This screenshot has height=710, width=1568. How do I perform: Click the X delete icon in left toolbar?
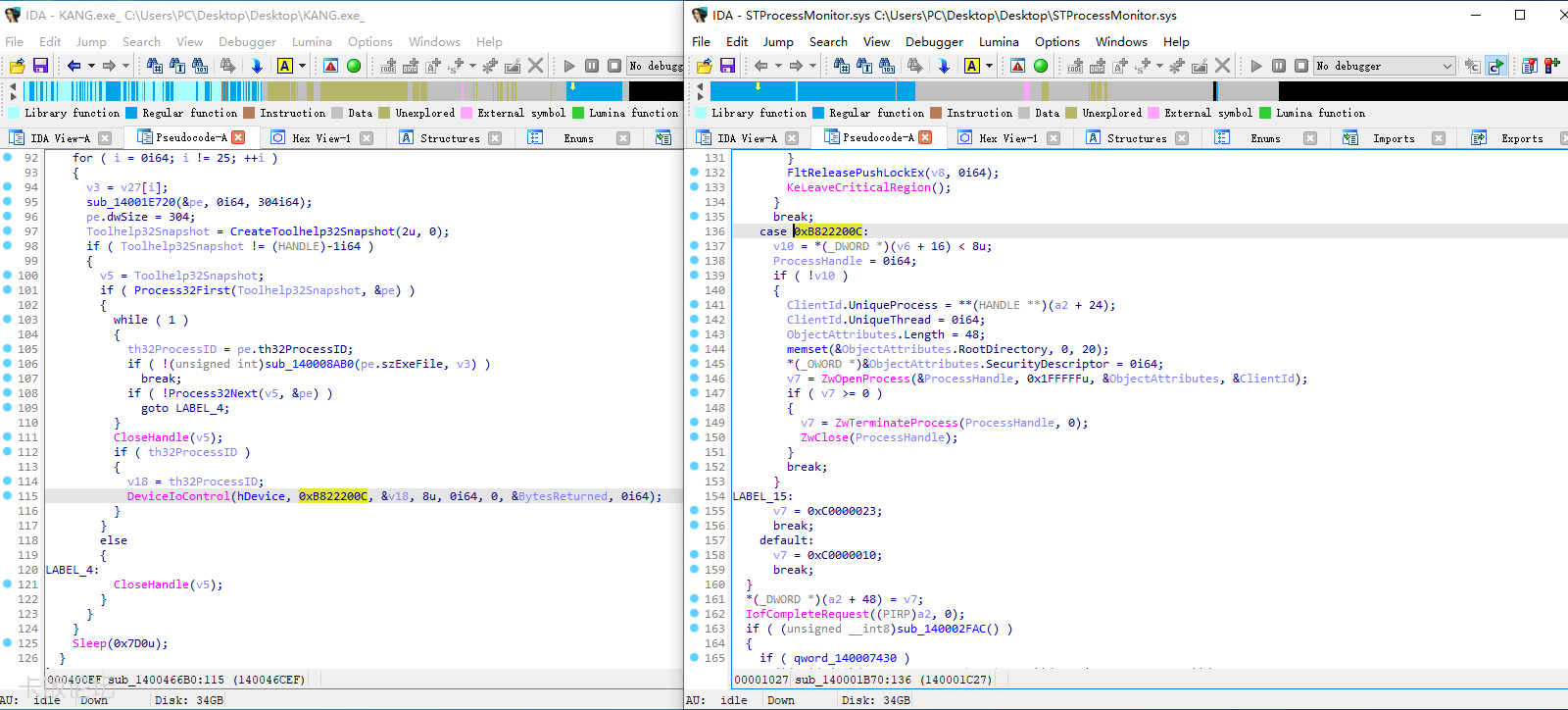pos(535,66)
